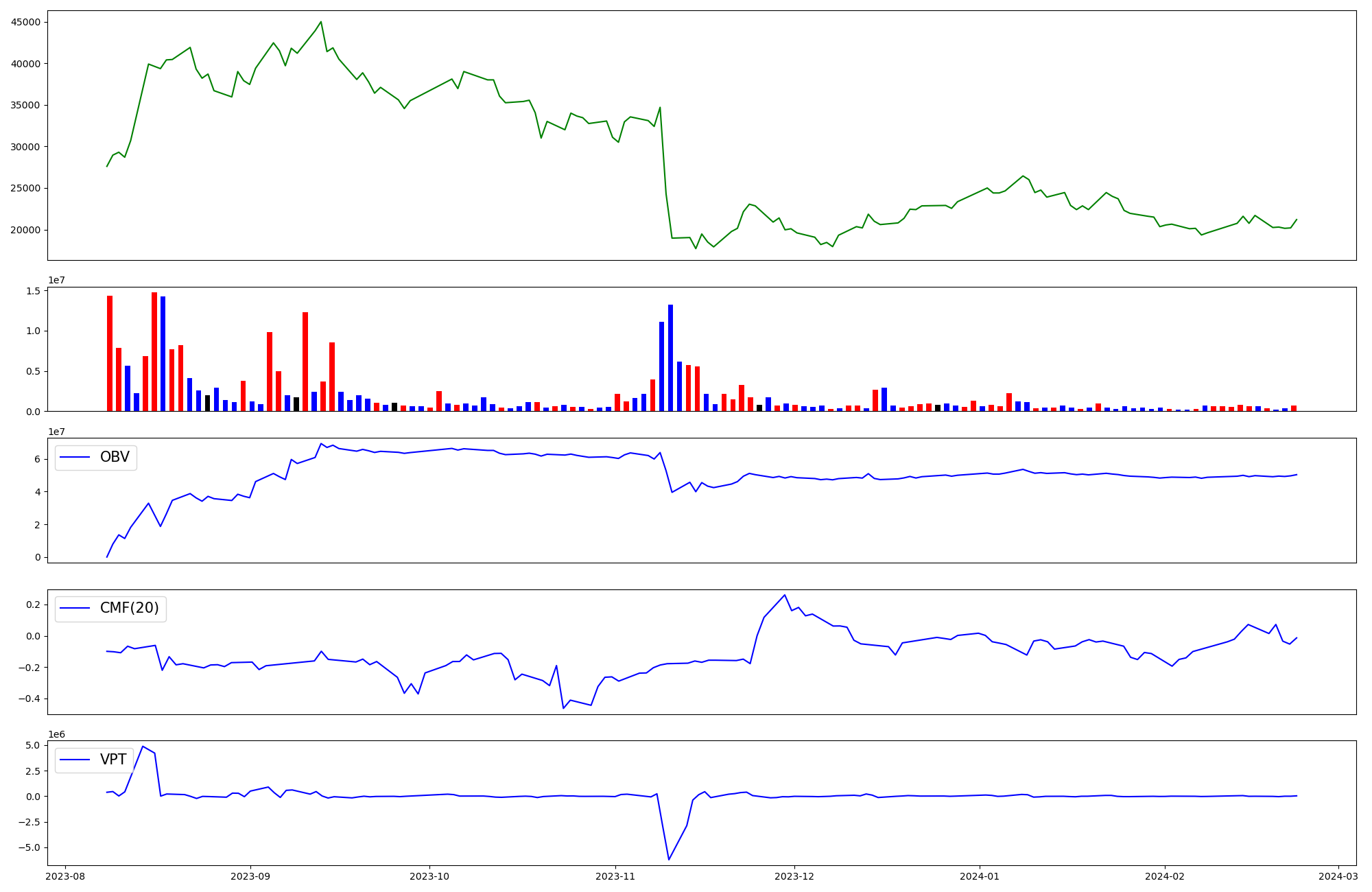The width and height of the screenshot is (1372, 892).
Task: Click the 2024-01 date tick label
Action: (980, 876)
